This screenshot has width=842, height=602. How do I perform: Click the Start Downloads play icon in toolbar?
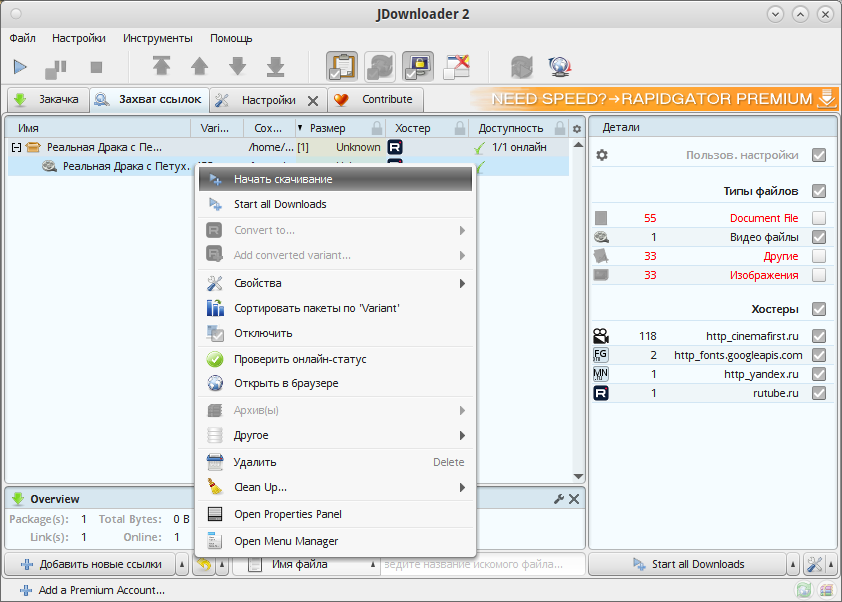(x=20, y=67)
